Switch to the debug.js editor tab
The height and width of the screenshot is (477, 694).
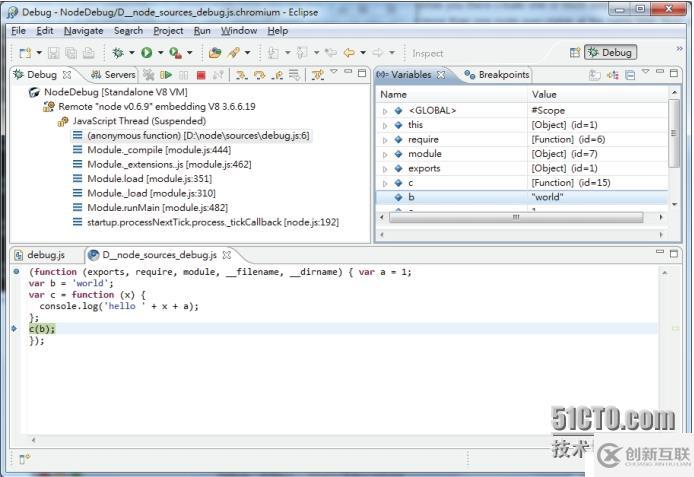pyautogui.click(x=41, y=255)
